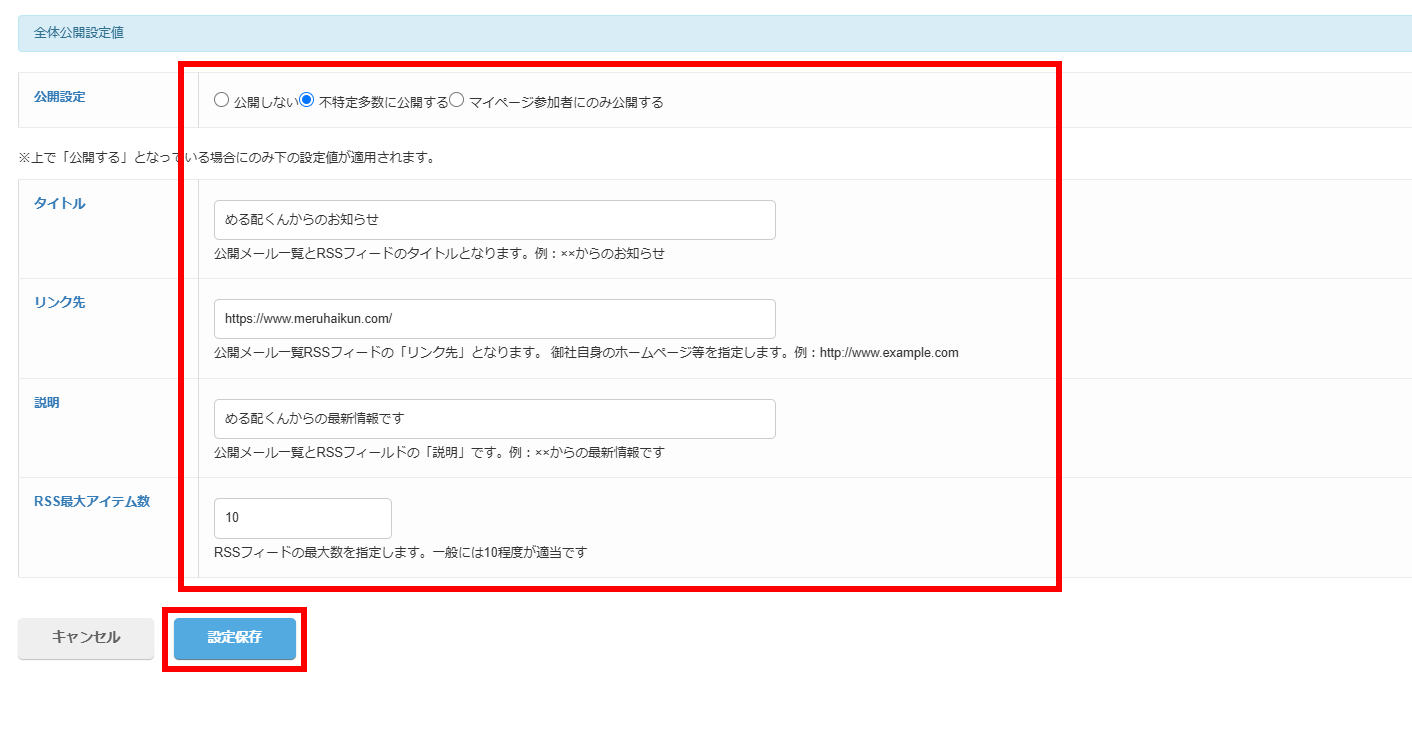Click the 設定保存 button

coord(235,638)
